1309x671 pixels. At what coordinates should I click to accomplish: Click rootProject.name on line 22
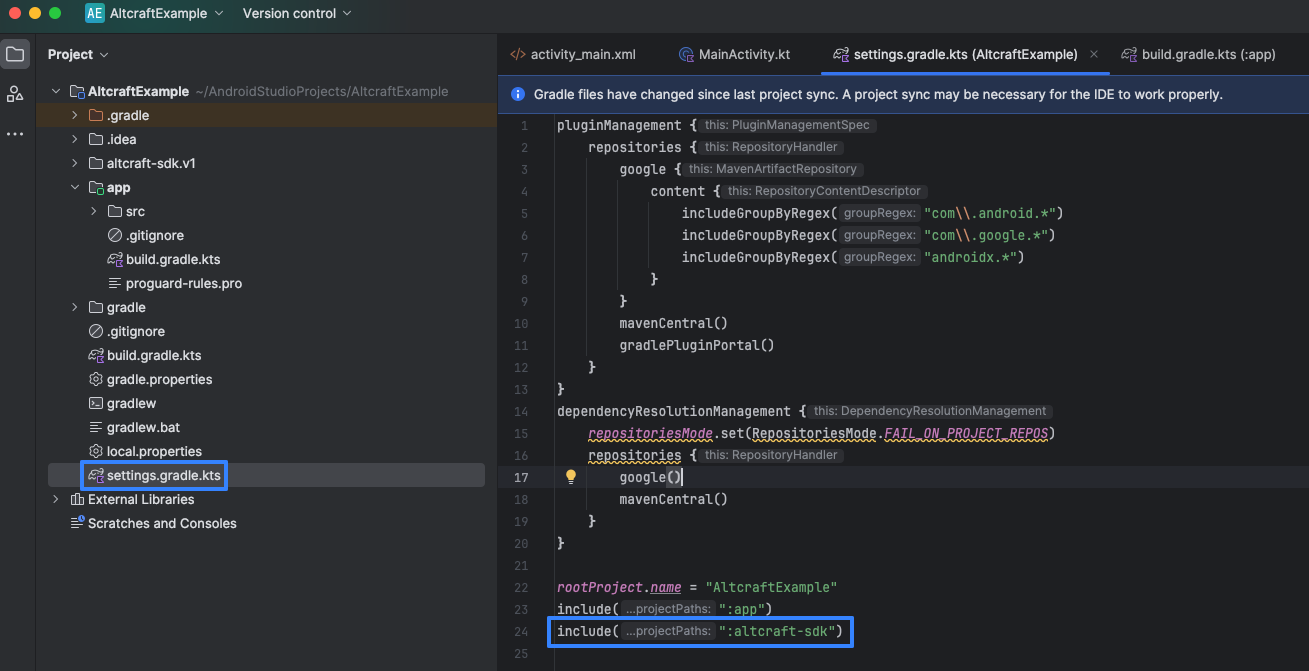click(619, 587)
